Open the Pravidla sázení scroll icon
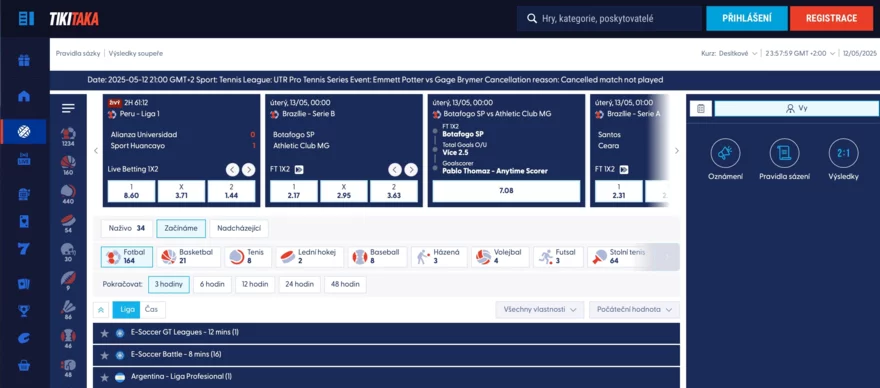This screenshot has width=880, height=388. click(x=784, y=153)
